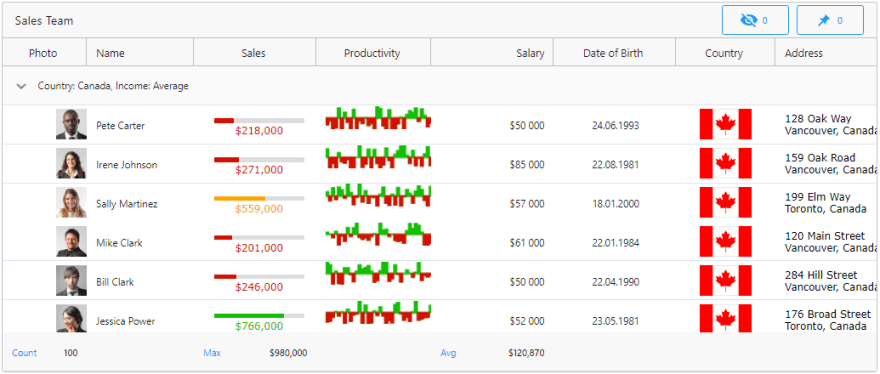Image resolution: width=880 pixels, height=374 pixels.
Task: Click Jessica Power's photo
Action: pos(71,318)
